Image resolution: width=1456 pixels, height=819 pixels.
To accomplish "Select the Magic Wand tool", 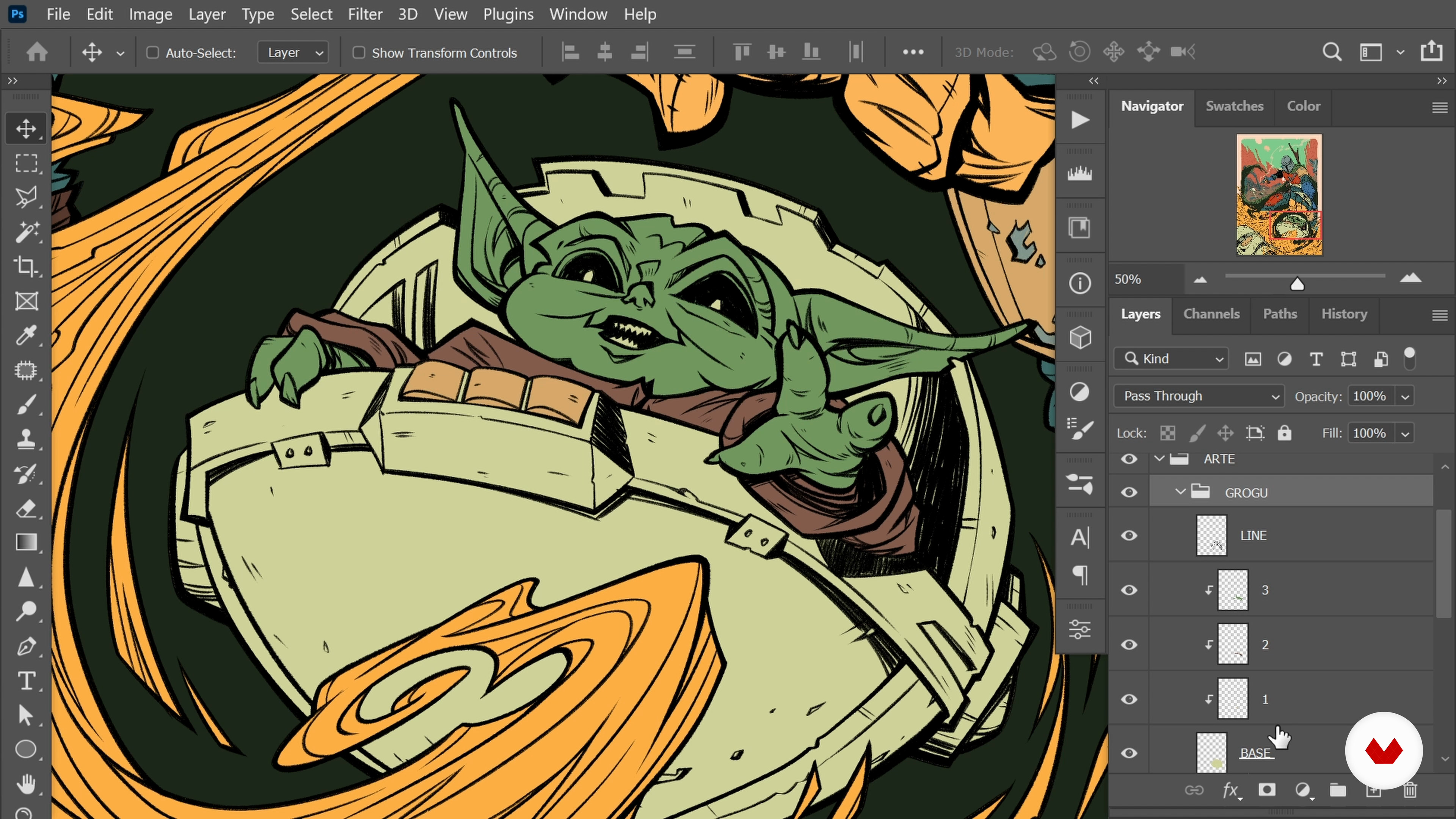I will coord(26,232).
